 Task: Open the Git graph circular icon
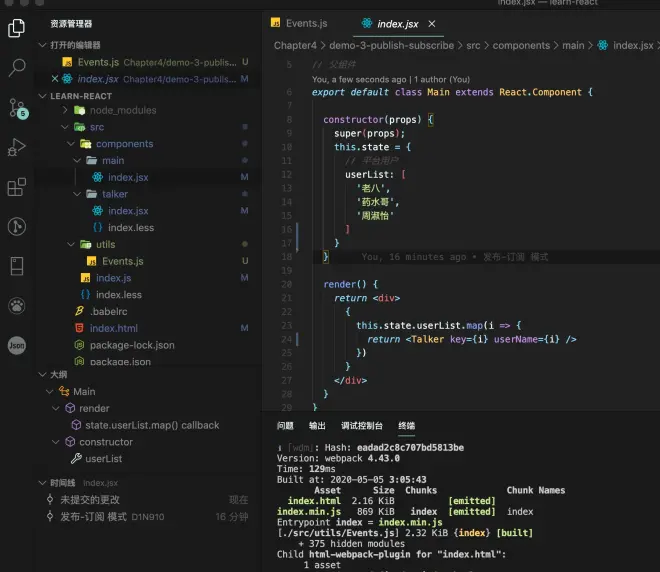[16, 226]
